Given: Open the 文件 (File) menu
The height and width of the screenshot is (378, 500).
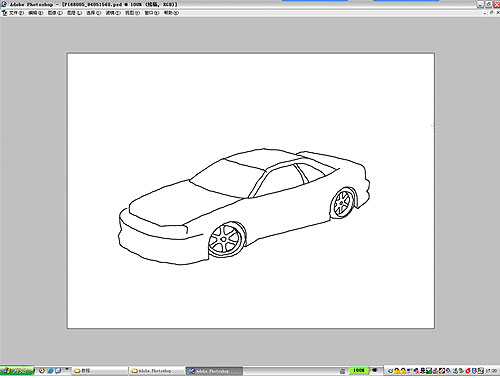Looking at the screenshot, I should [x=16, y=13].
